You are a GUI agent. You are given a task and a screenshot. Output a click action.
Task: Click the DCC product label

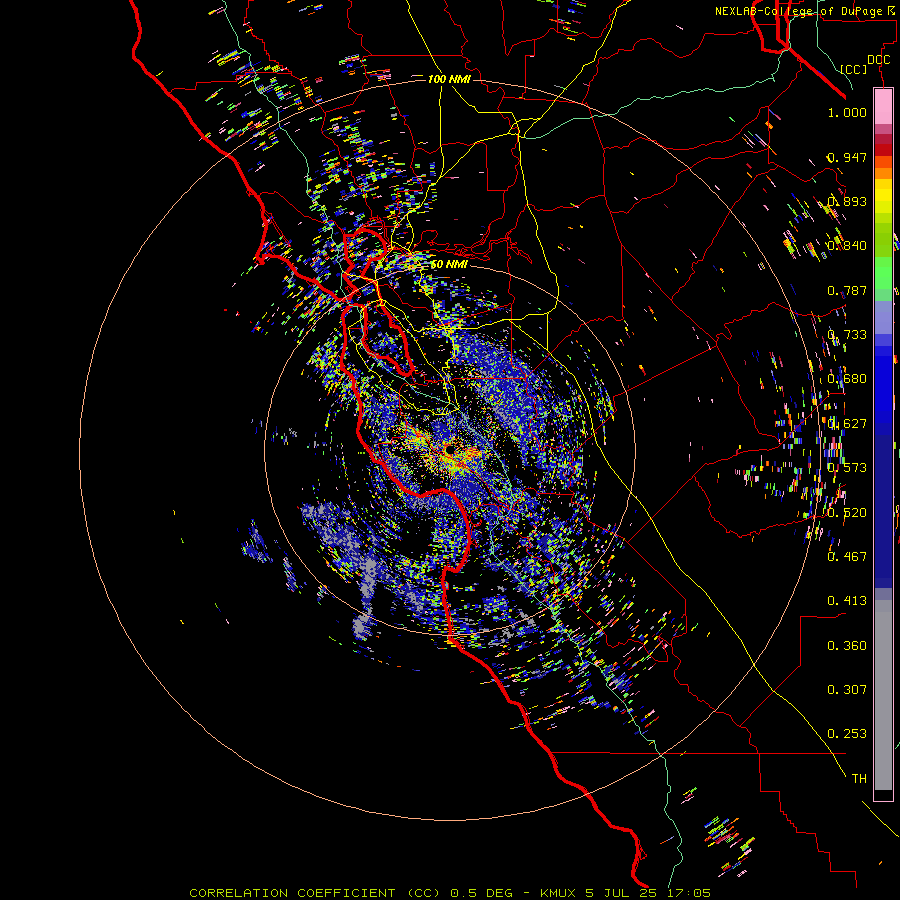(878, 60)
